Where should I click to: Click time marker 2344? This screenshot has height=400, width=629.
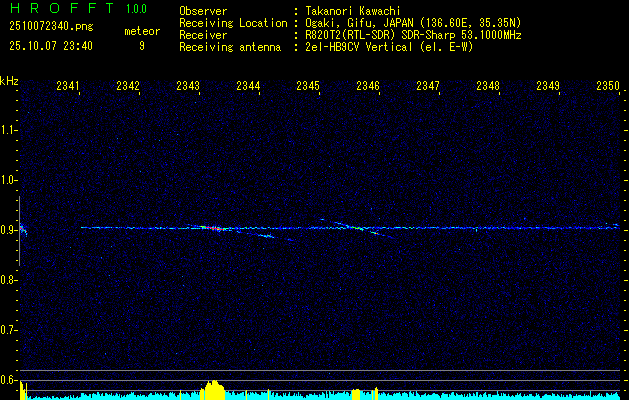click(248, 86)
